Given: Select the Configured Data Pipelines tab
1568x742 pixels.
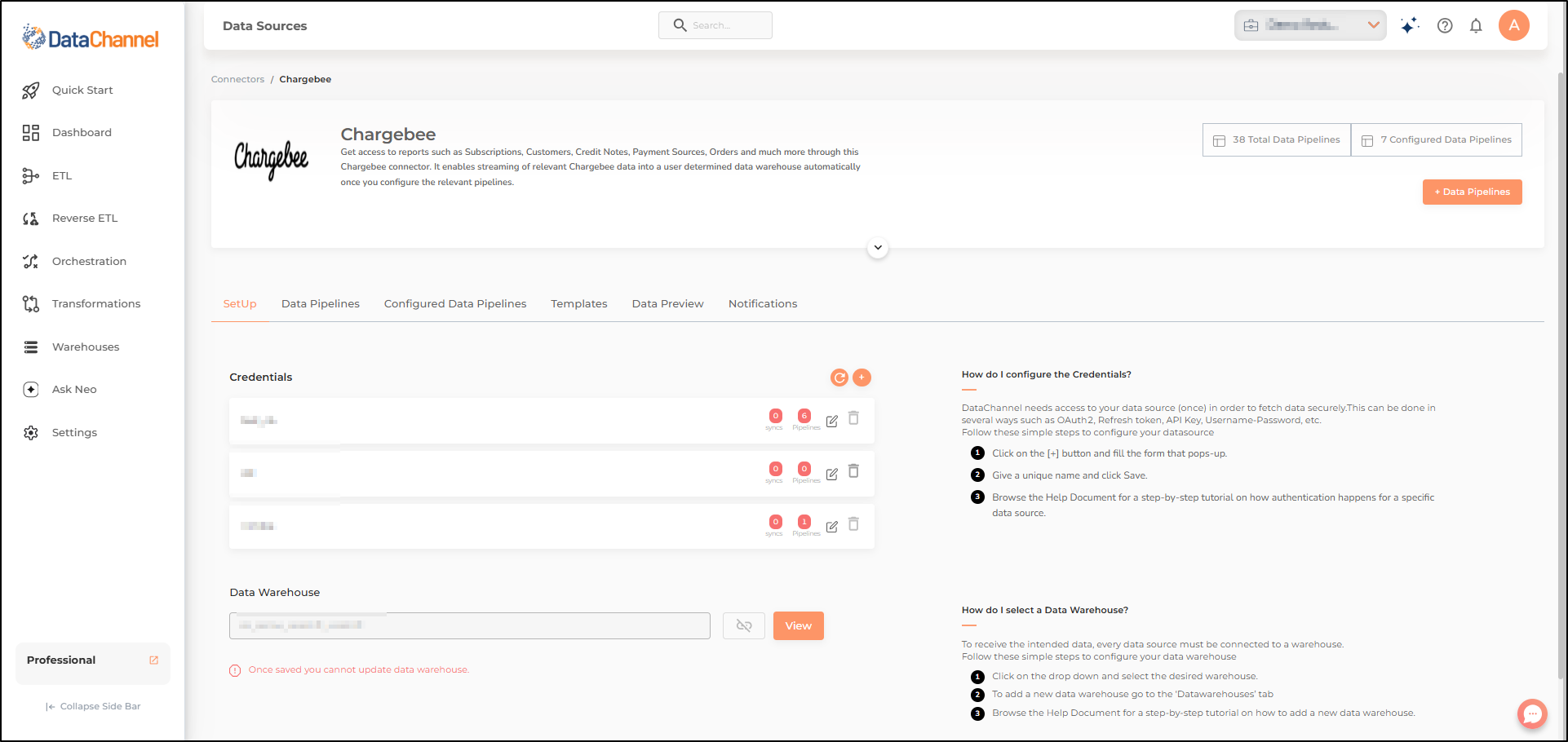Looking at the screenshot, I should click(455, 304).
